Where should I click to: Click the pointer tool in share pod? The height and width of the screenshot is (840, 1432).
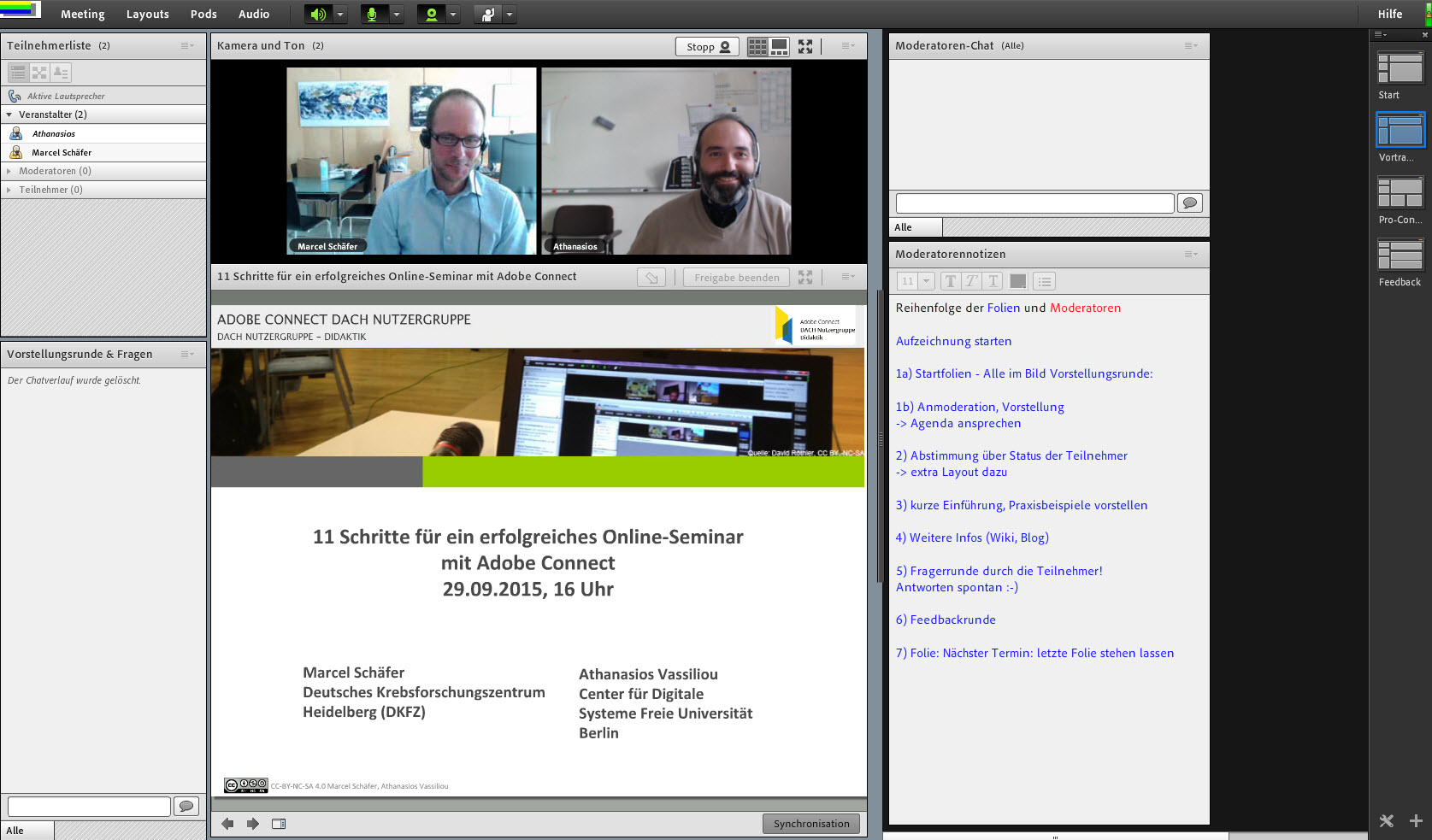pyautogui.click(x=651, y=278)
